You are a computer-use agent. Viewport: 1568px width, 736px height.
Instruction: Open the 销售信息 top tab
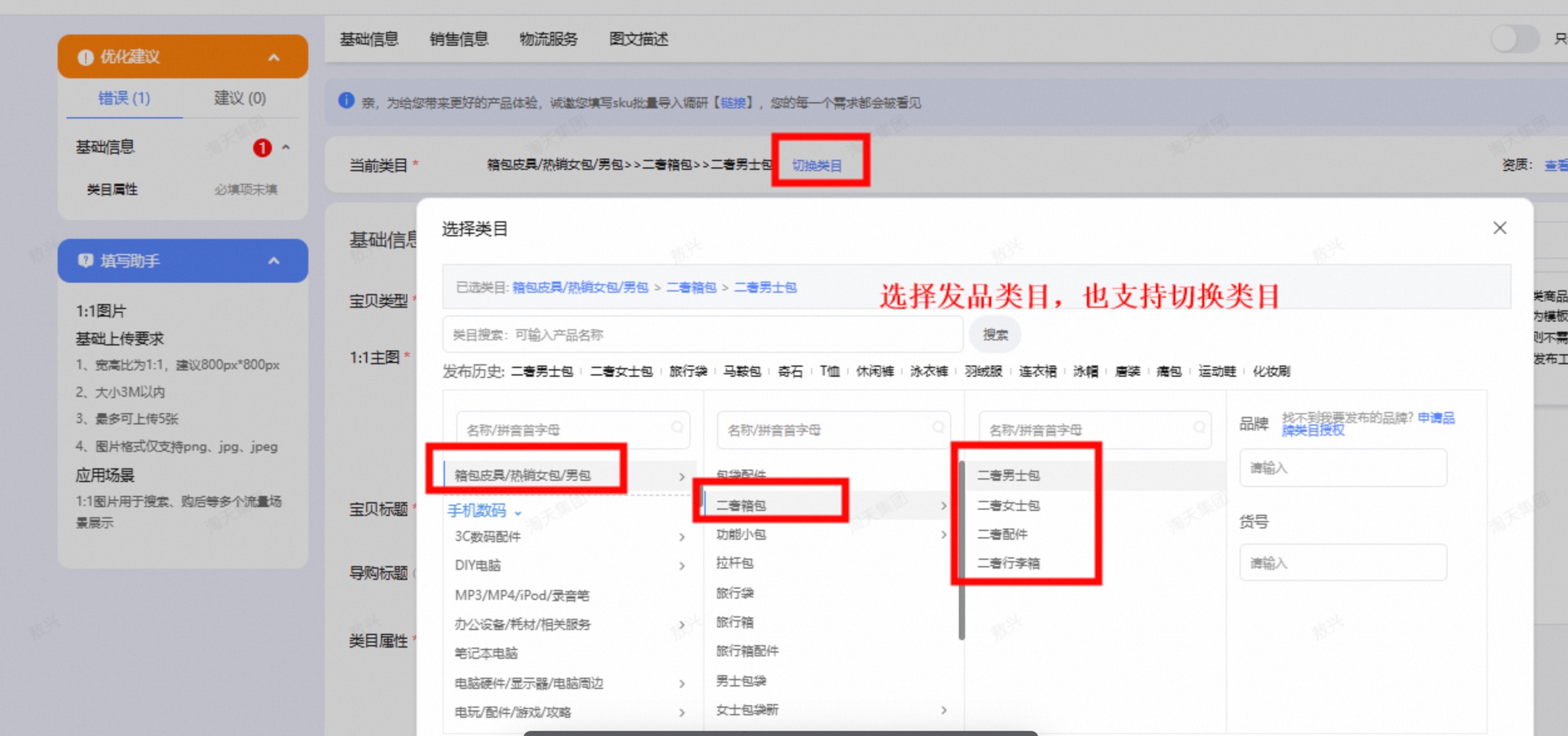click(x=459, y=39)
